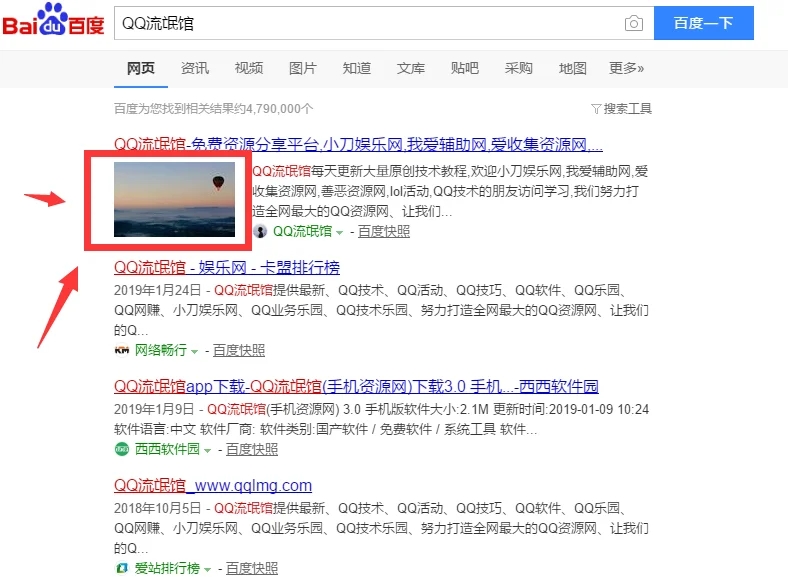Expand the 更多» menu
The width and height of the screenshot is (788, 577).
pos(626,68)
